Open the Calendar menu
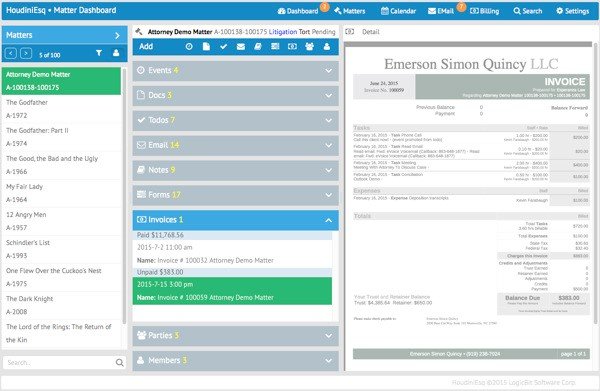The height and width of the screenshot is (391, 600). [x=398, y=11]
